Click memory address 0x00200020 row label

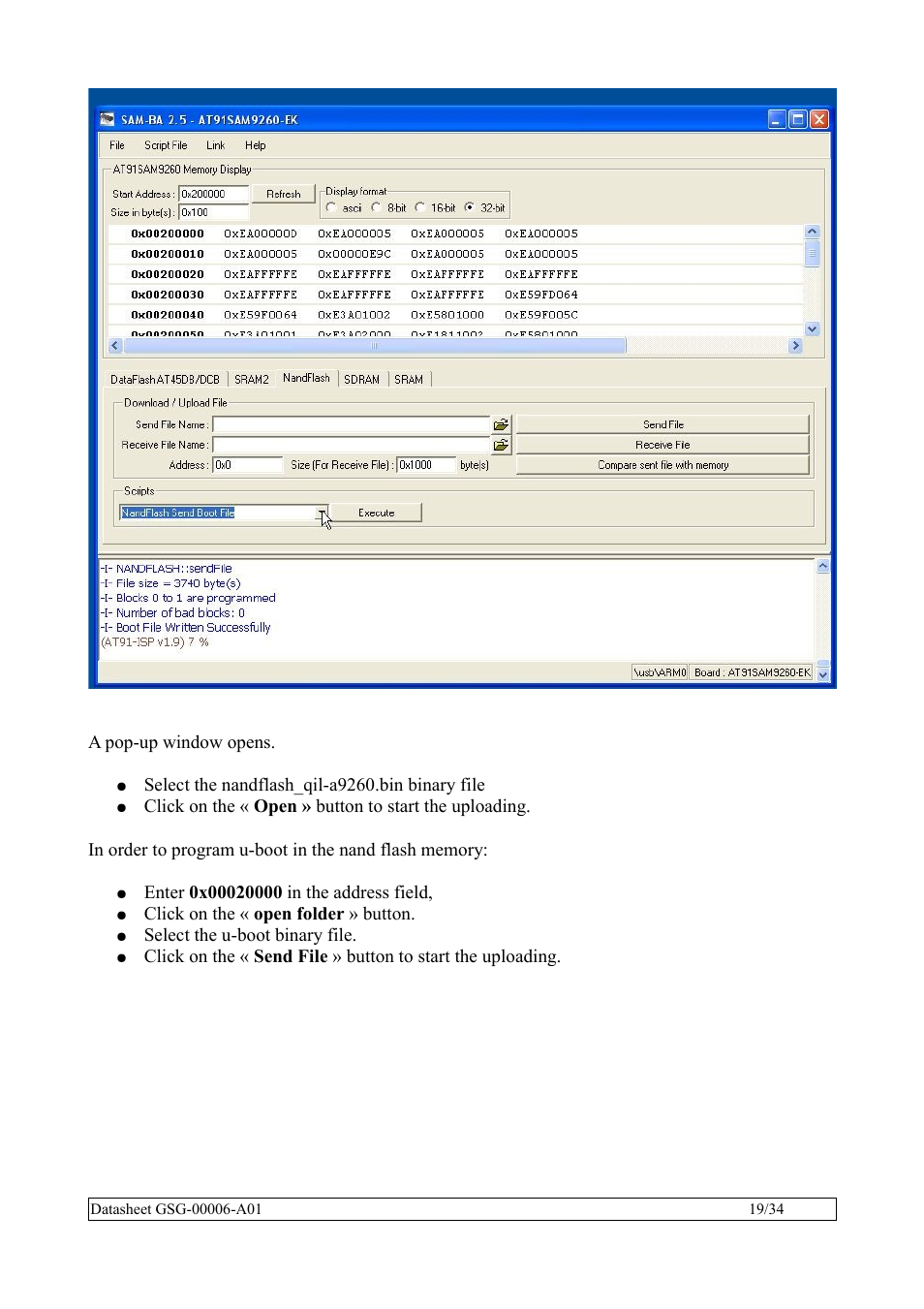tap(168, 274)
